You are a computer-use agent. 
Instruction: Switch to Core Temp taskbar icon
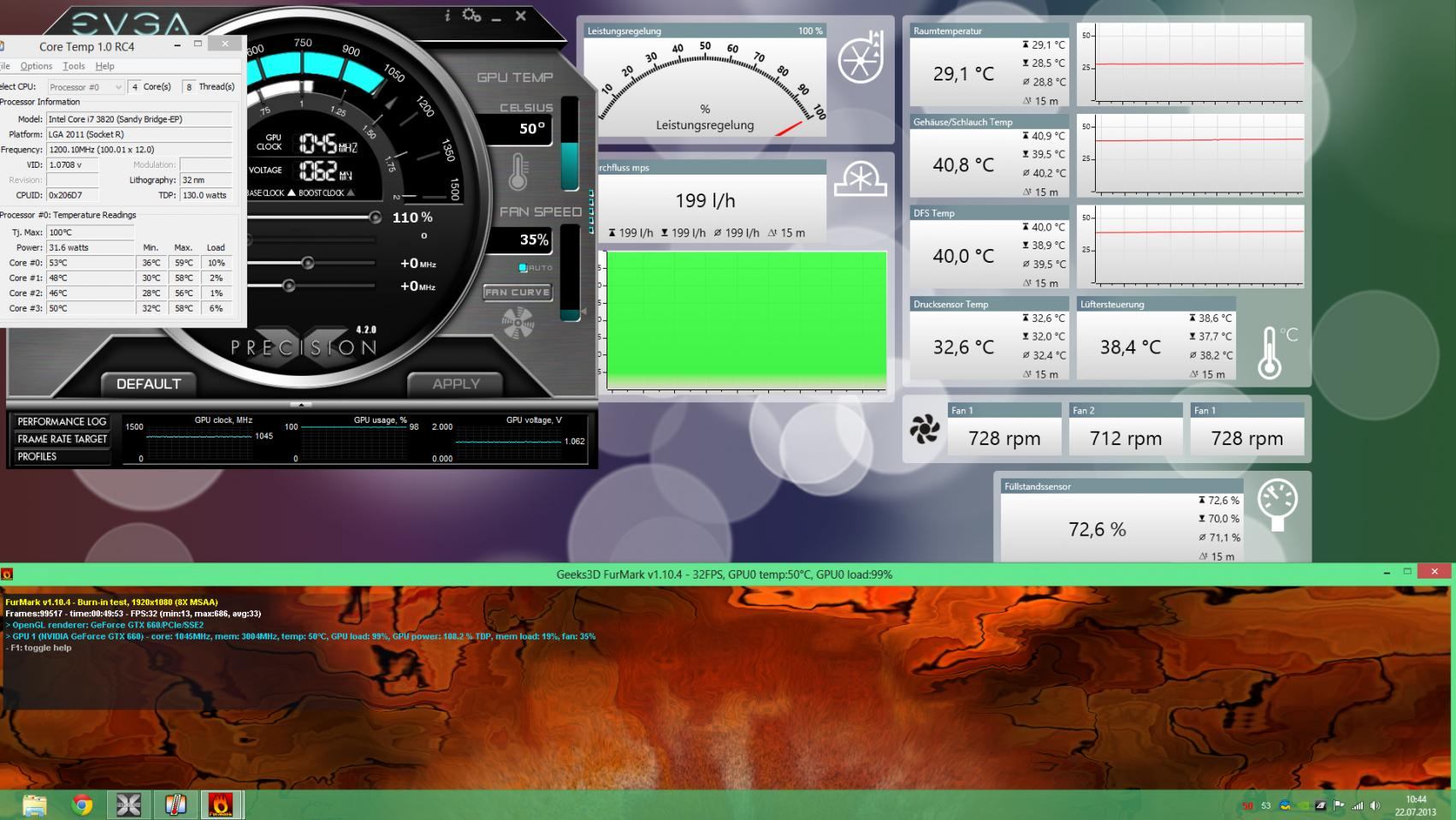[x=175, y=805]
